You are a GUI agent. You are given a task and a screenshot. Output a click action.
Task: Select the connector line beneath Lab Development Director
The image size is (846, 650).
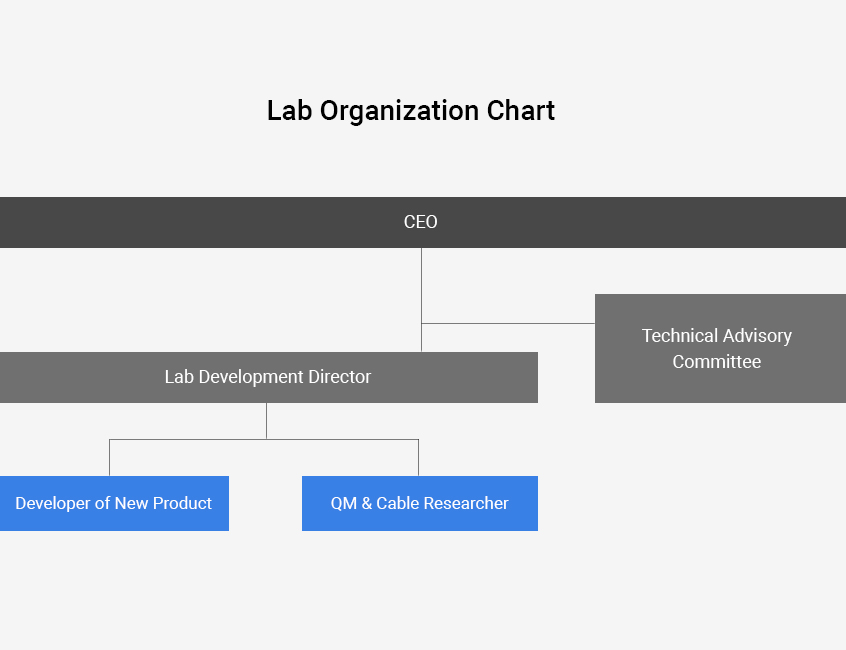click(267, 421)
